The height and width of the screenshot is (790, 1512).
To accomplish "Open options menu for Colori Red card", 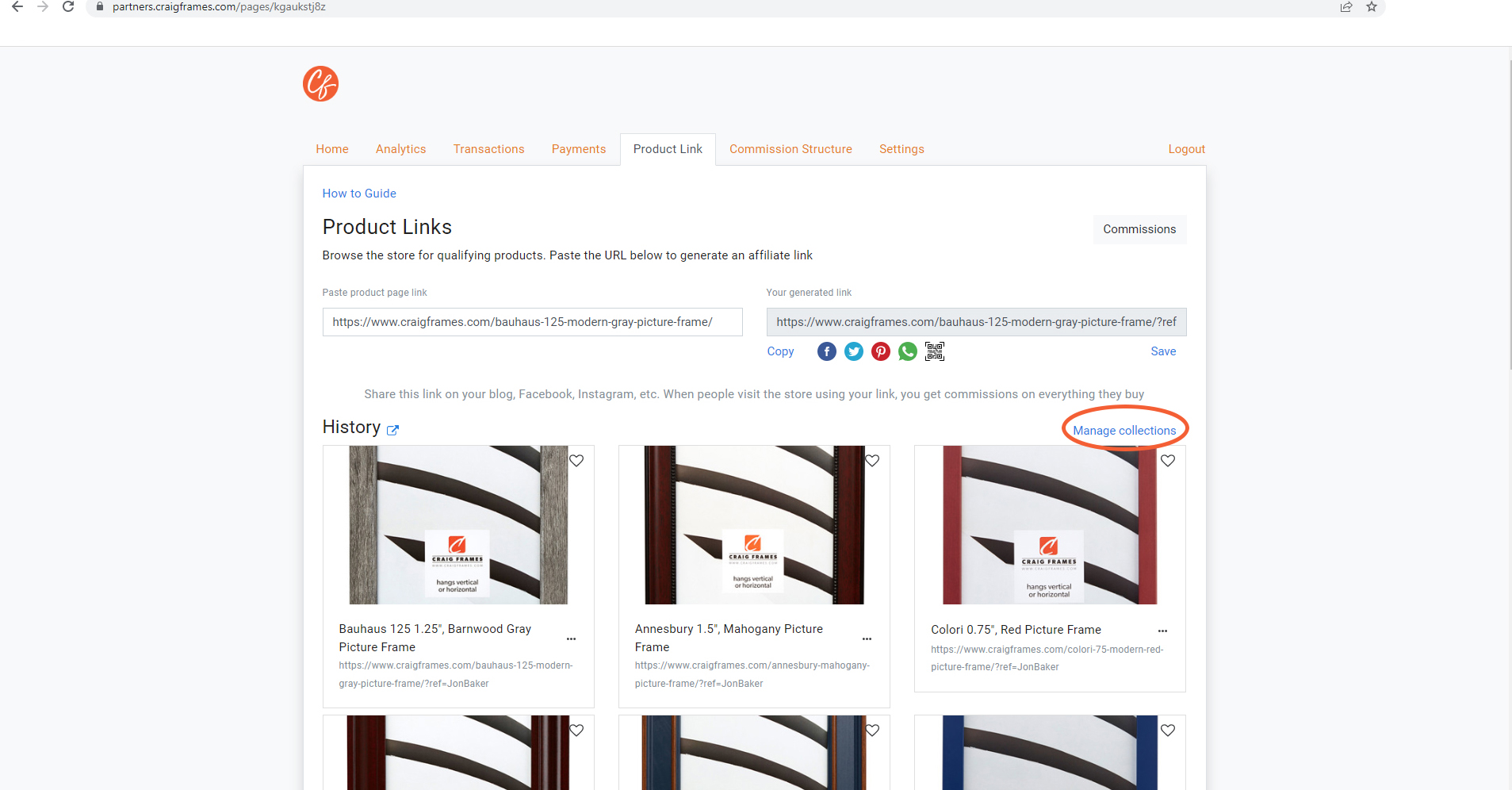I will pos(1162,631).
